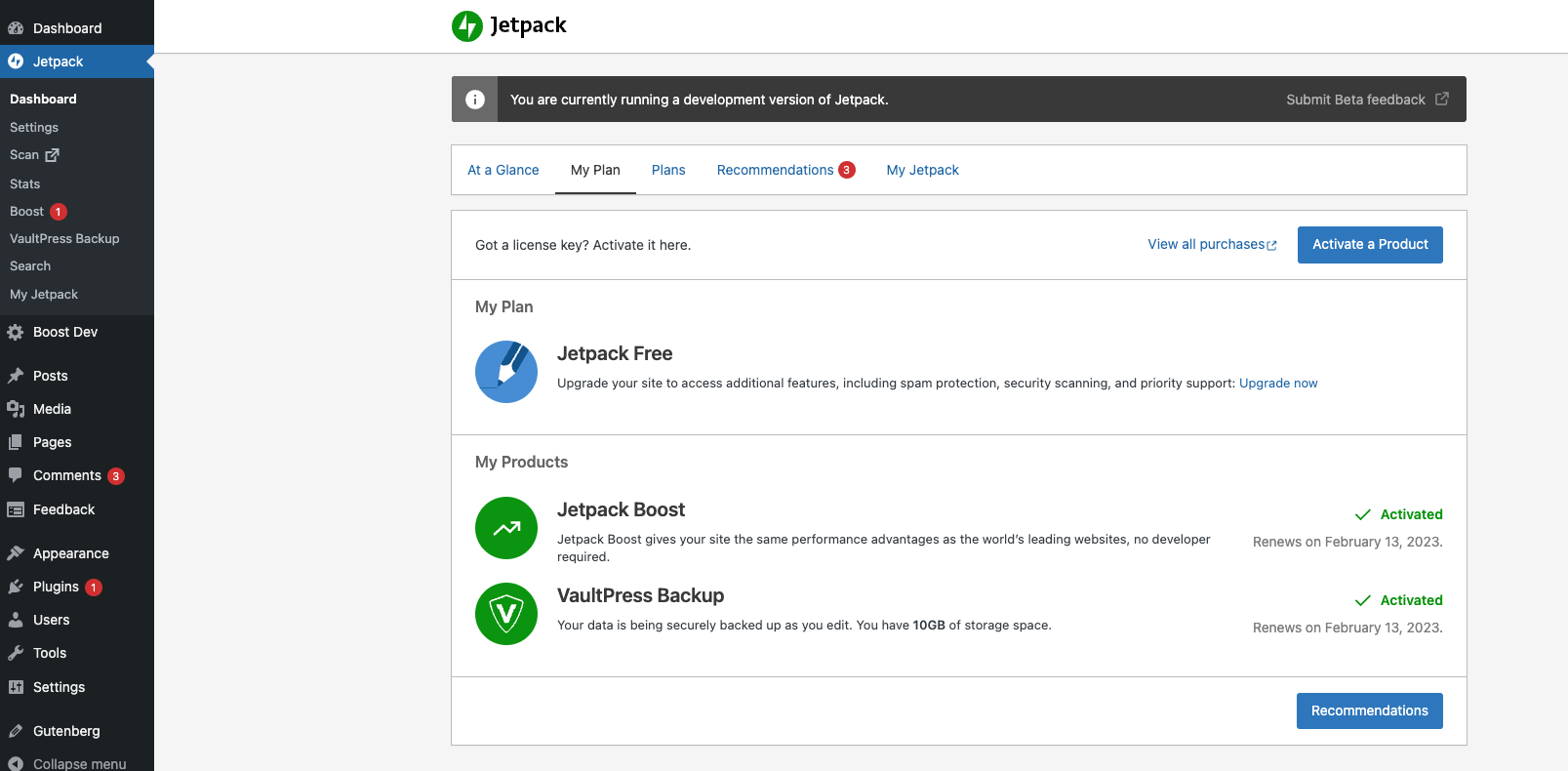This screenshot has width=1568, height=771.
Task: Click the Gutenberg pencil icon
Action: coord(16,731)
